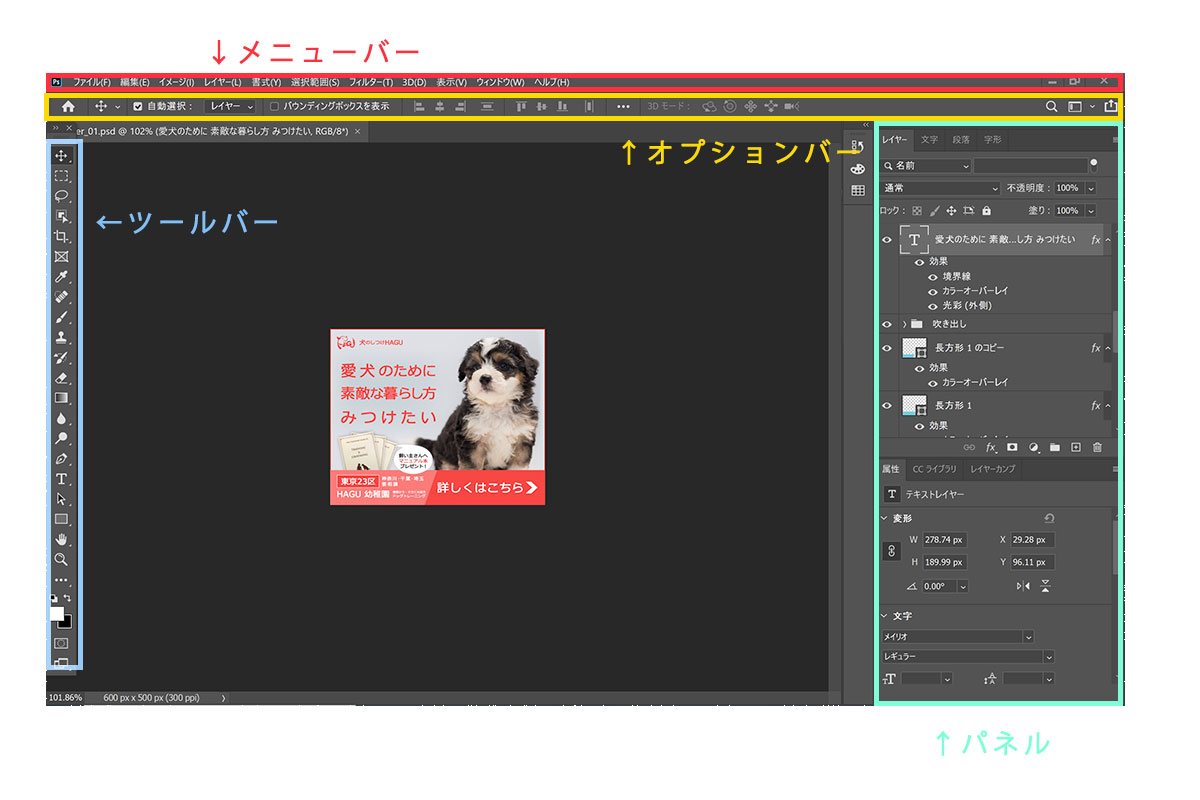Select the Frame tool
This screenshot has width=1200, height=800.
61,257
